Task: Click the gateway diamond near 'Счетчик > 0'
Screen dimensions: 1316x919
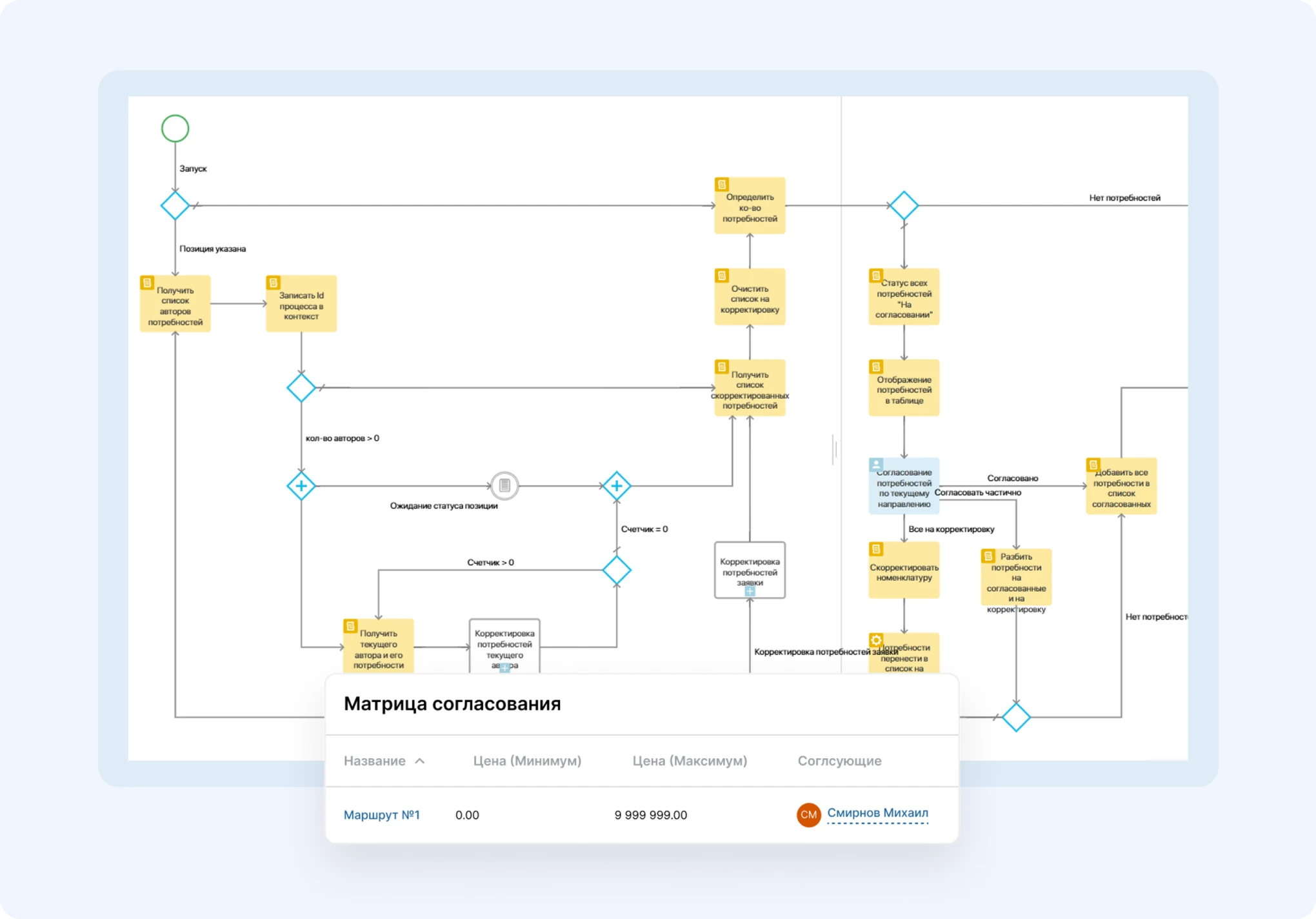Action: tap(617, 570)
